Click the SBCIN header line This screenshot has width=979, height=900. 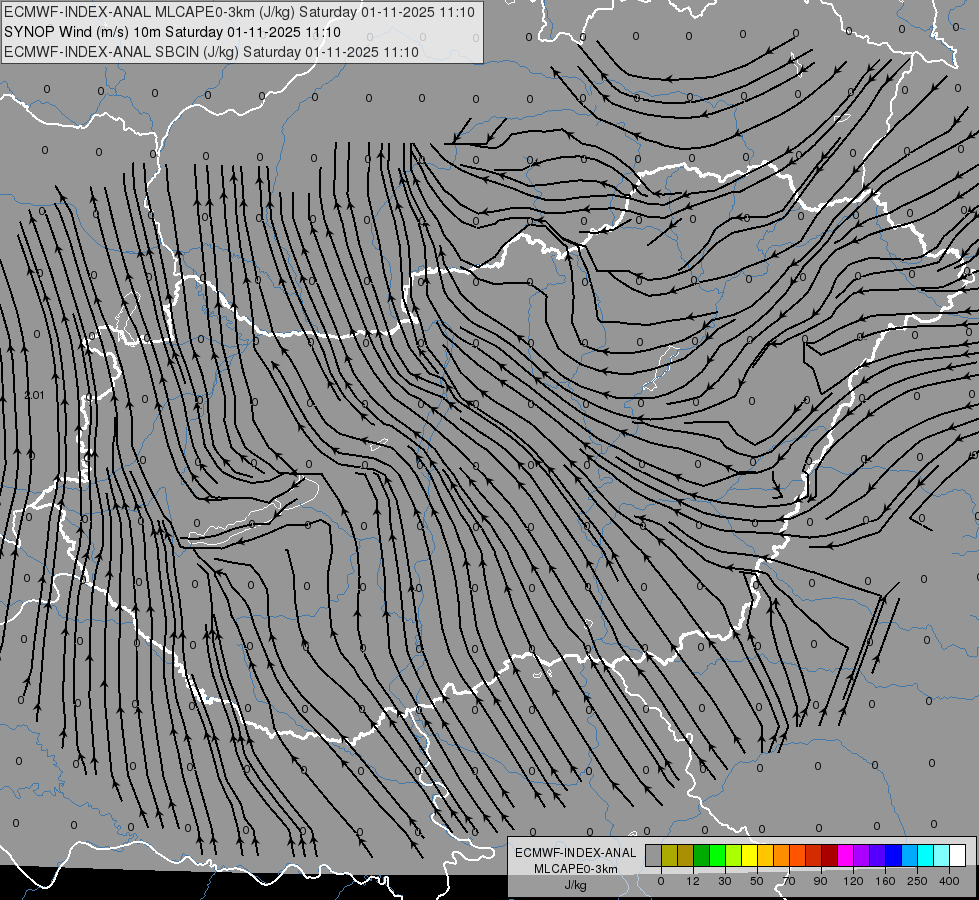coord(211,52)
